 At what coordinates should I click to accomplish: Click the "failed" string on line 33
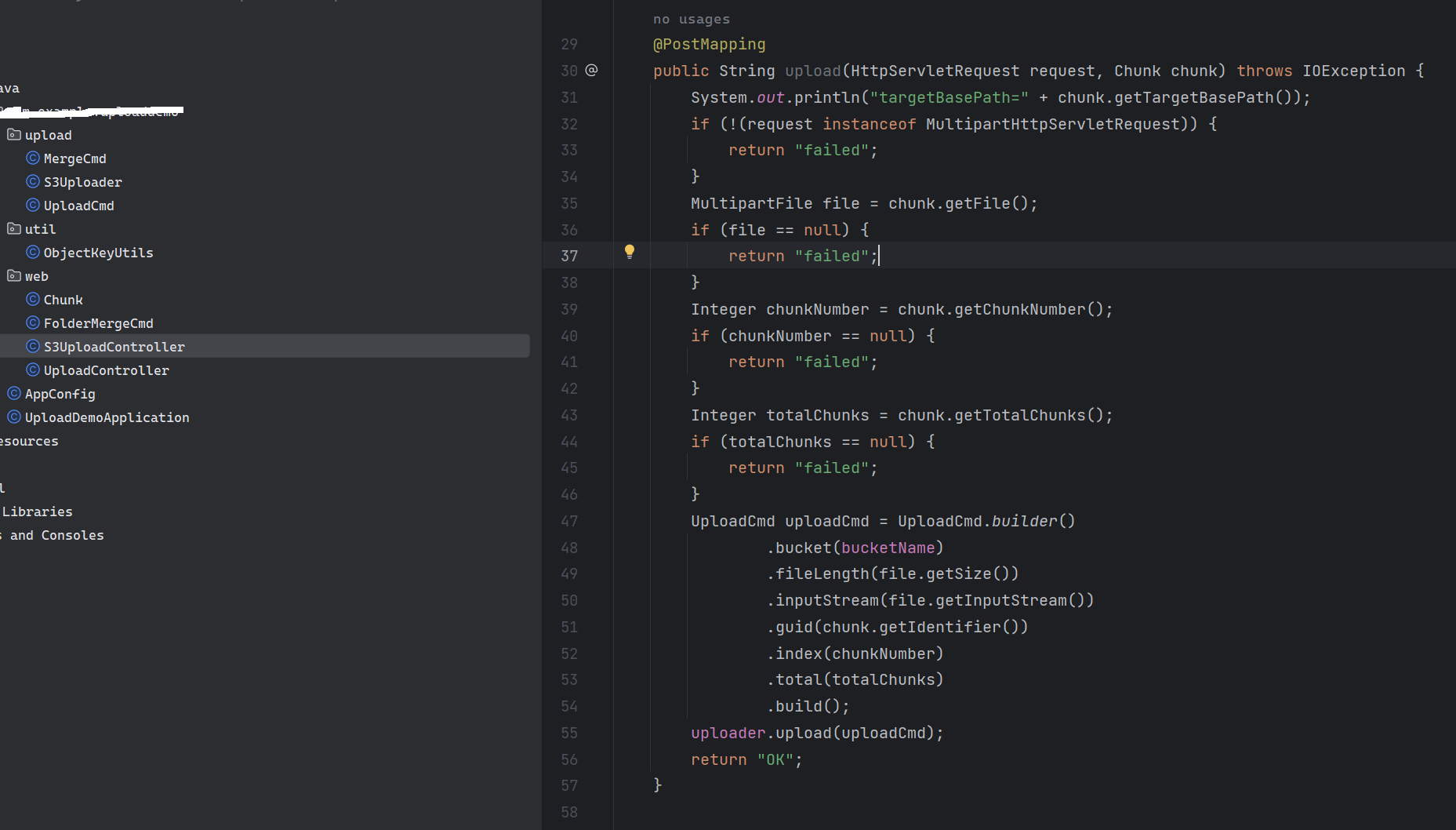832,150
